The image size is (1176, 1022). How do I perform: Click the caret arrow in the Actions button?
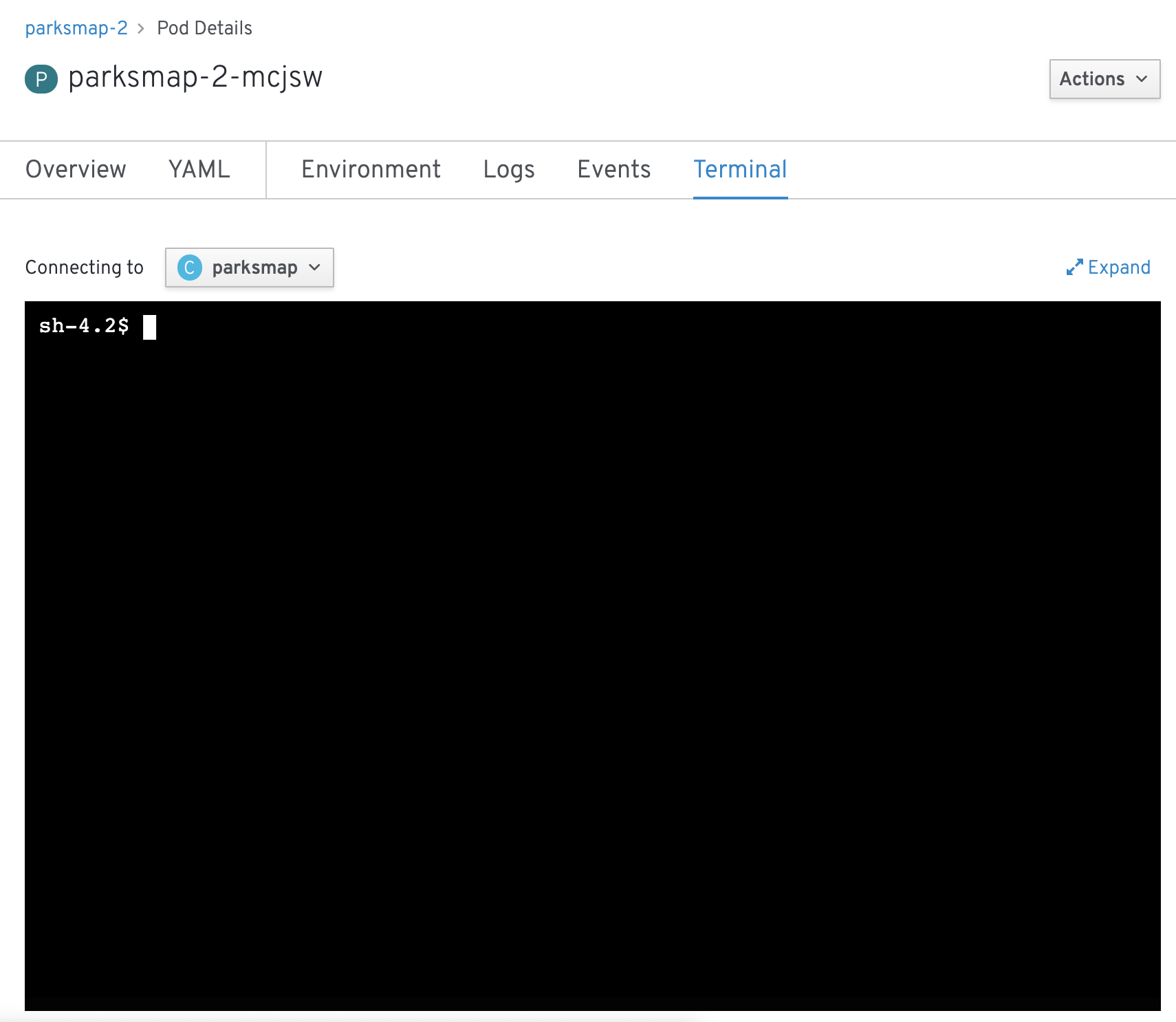(x=1142, y=79)
